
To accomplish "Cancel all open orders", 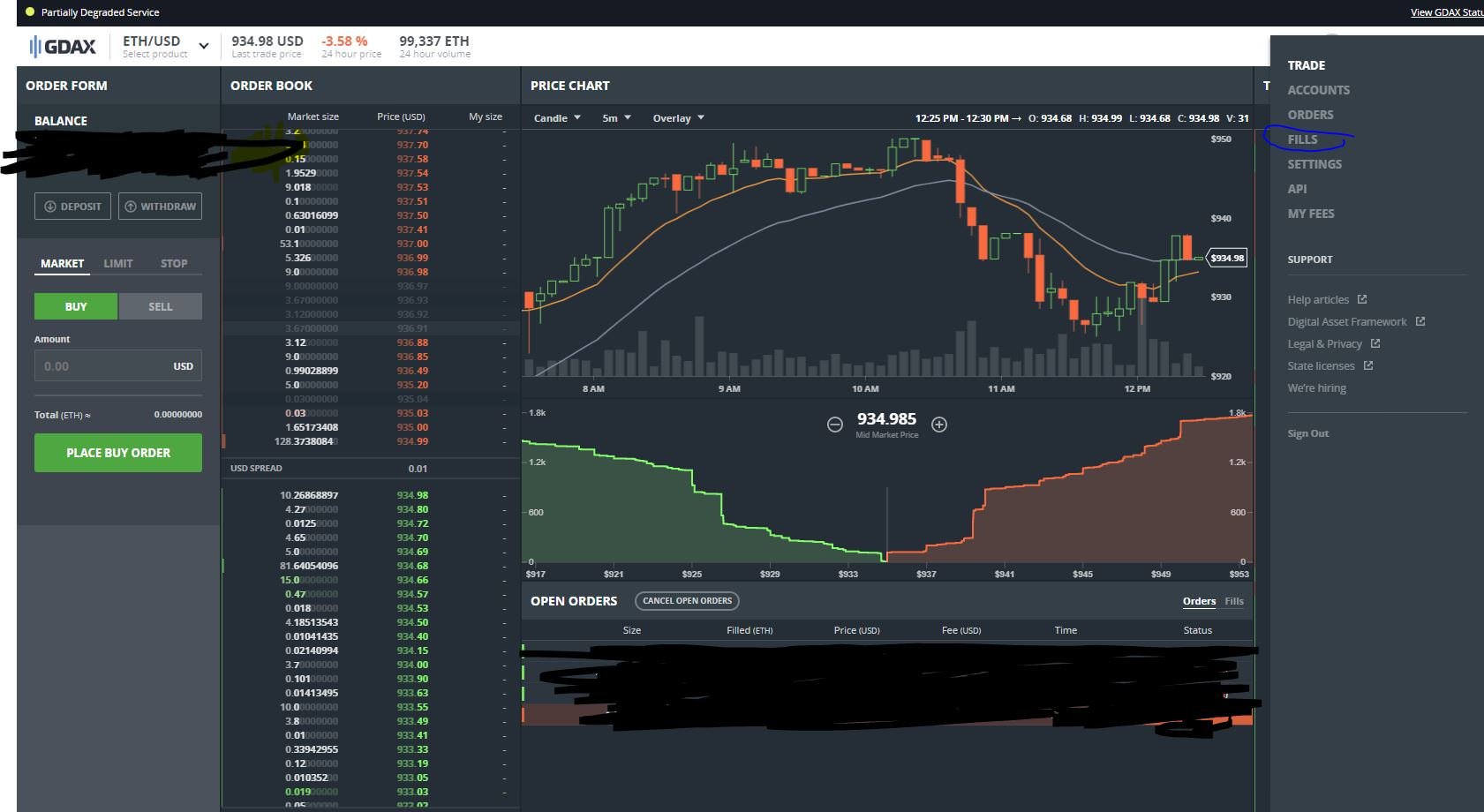I will [687, 601].
